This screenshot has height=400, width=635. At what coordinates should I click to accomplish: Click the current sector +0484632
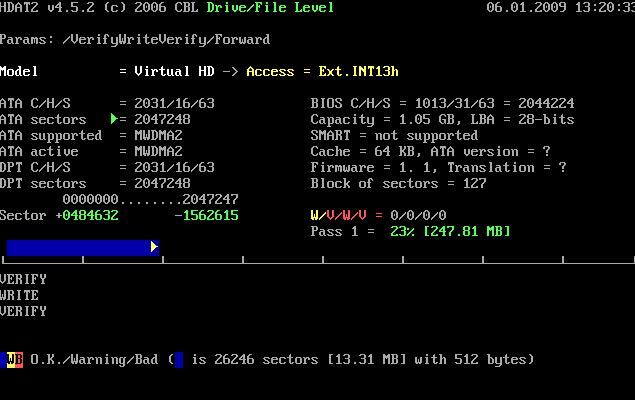[x=87, y=215]
